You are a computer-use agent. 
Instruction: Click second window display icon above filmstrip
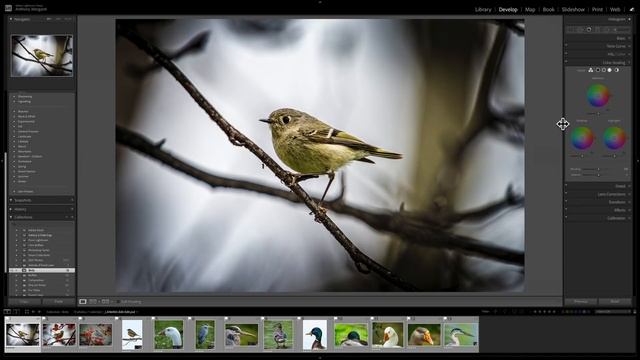click(x=16, y=312)
